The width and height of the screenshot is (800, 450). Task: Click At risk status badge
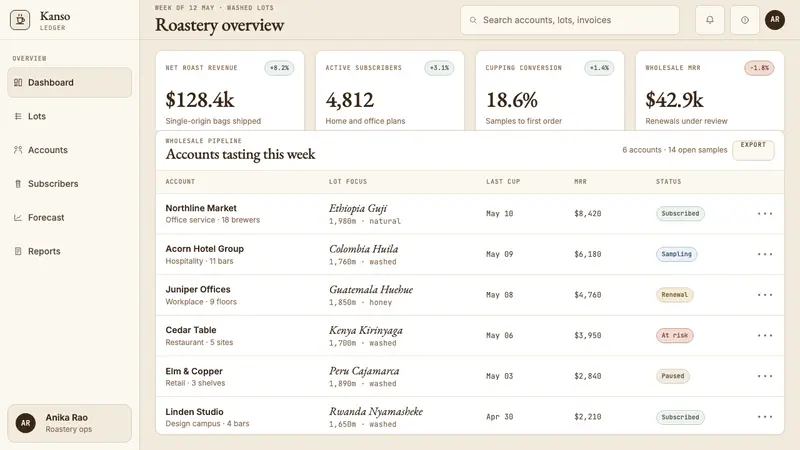pyautogui.click(x=674, y=336)
